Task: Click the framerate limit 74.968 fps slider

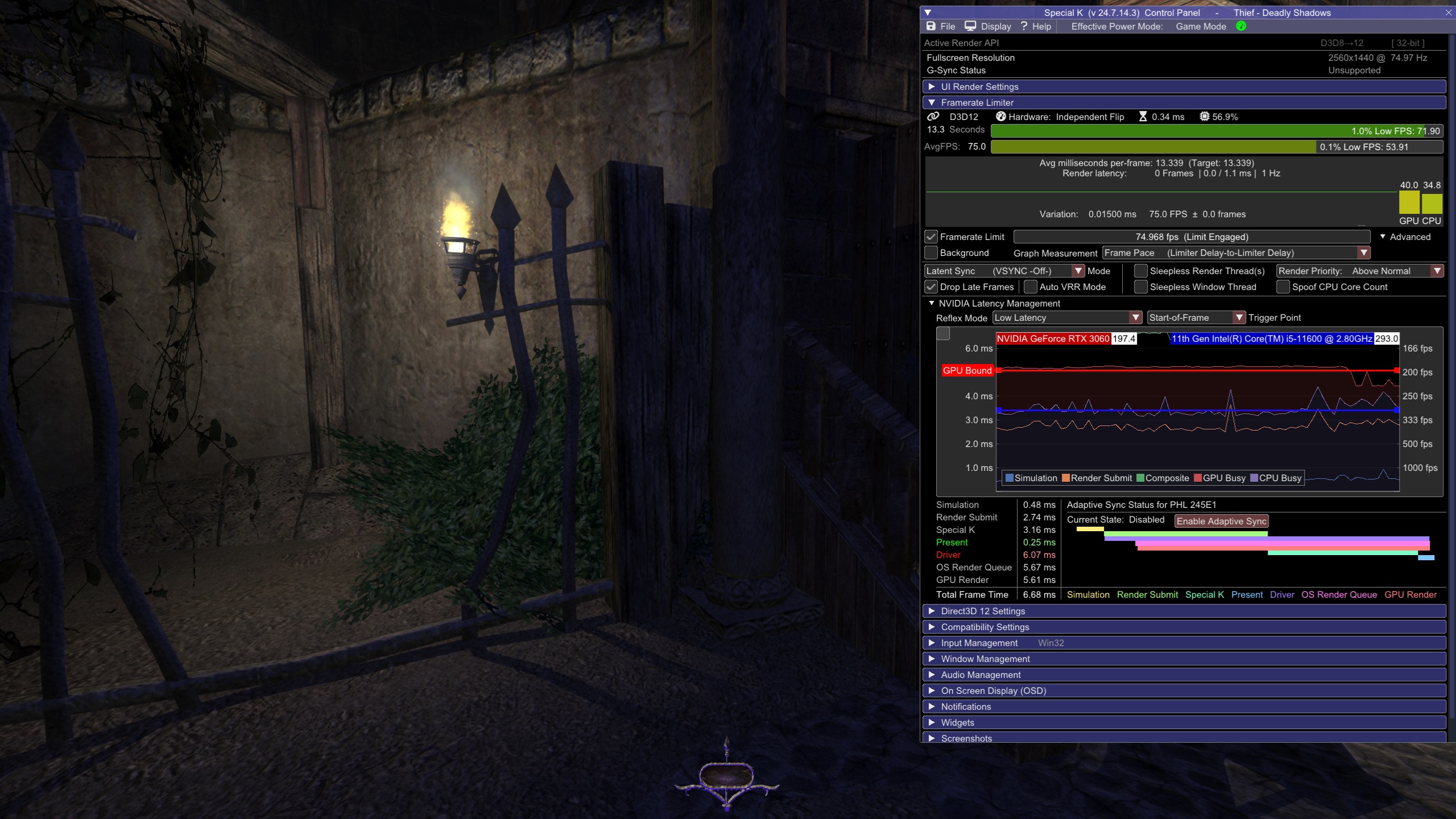Action: (1192, 237)
